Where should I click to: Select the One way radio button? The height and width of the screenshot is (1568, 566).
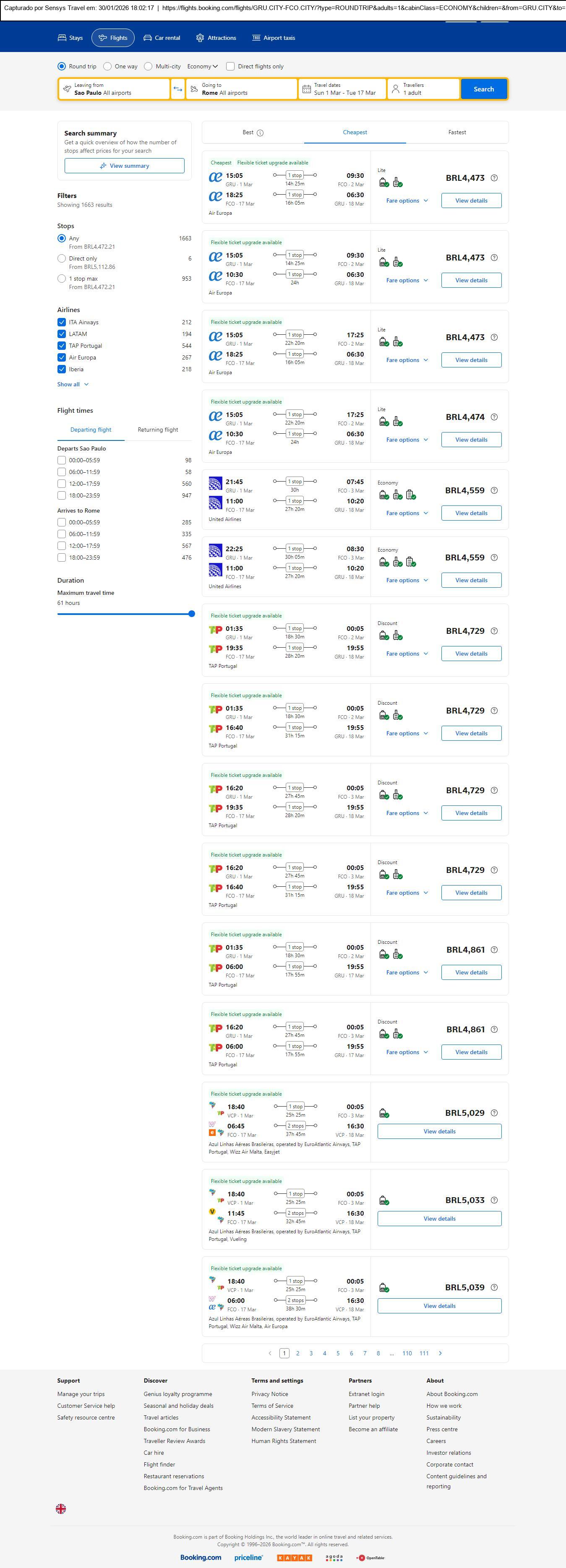[x=108, y=66]
